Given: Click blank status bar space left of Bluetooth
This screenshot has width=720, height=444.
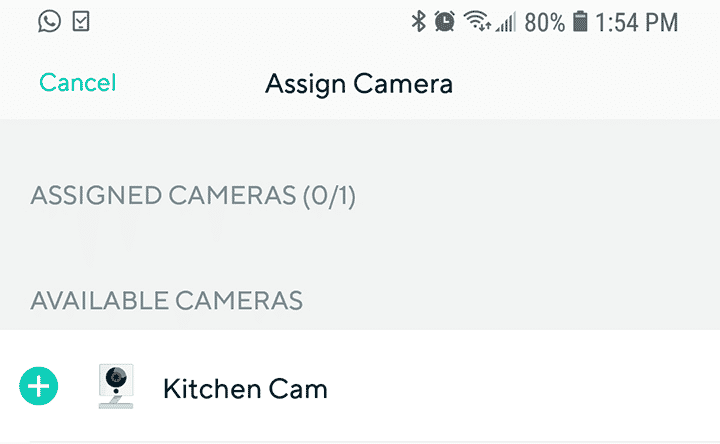Looking at the screenshot, I should point(250,21).
